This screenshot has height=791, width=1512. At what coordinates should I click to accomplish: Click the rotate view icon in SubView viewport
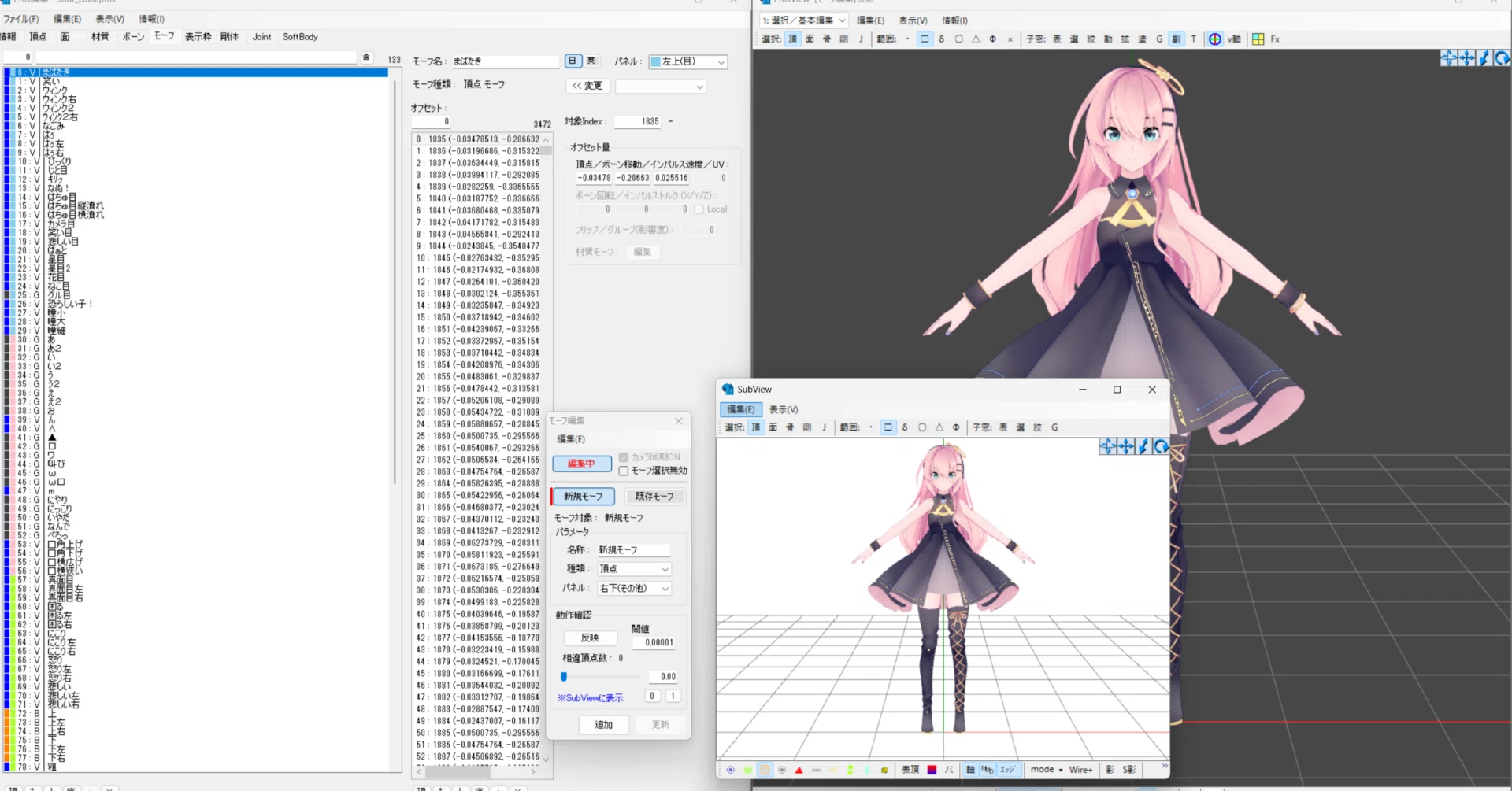click(1161, 447)
